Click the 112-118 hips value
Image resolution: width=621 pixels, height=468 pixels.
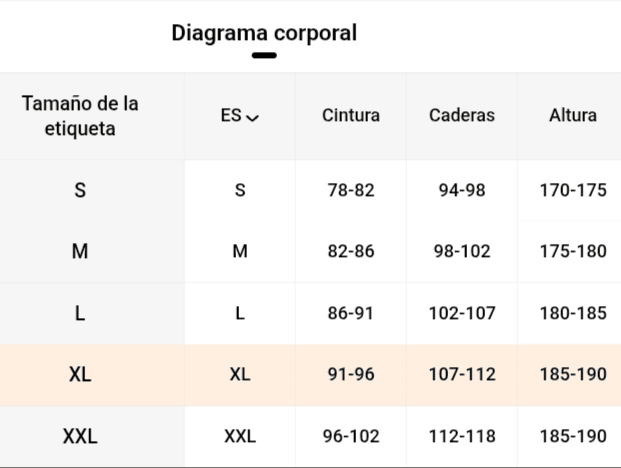click(x=462, y=436)
